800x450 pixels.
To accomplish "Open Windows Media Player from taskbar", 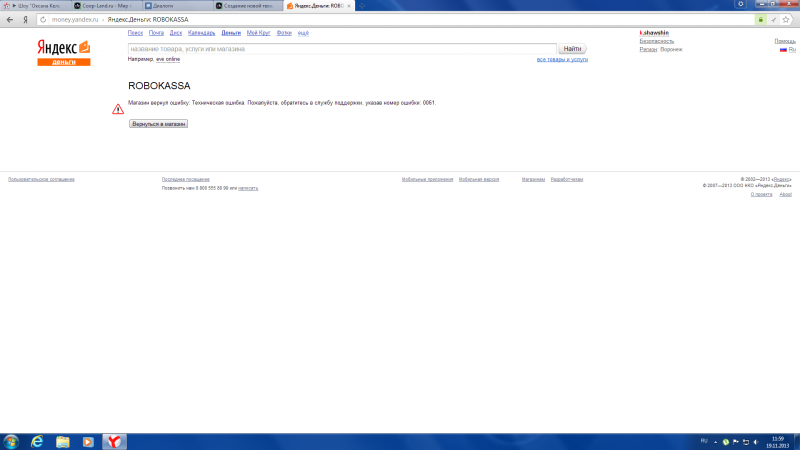I will point(88,442).
